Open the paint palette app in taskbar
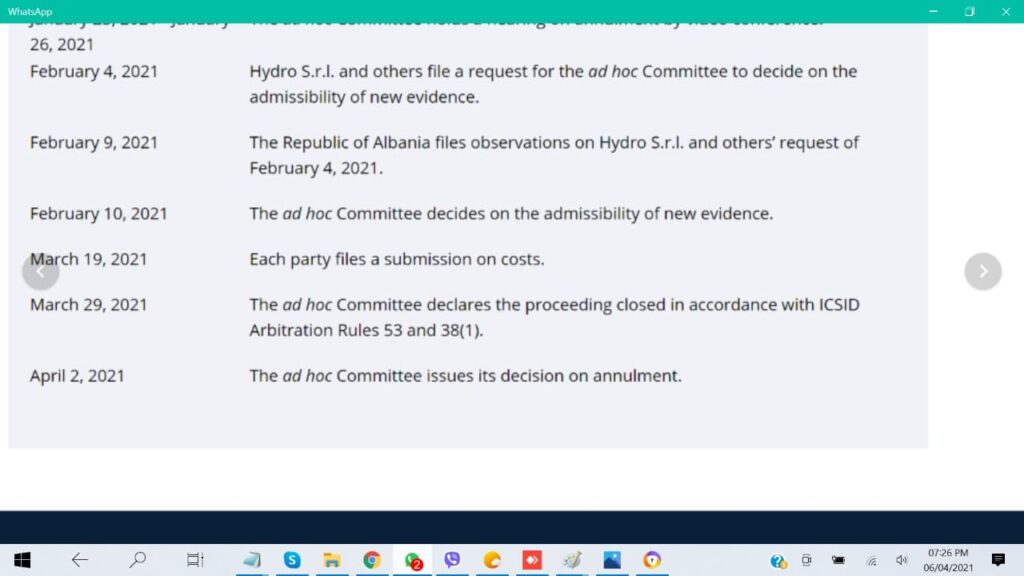Image resolution: width=1024 pixels, height=576 pixels. click(x=572, y=560)
